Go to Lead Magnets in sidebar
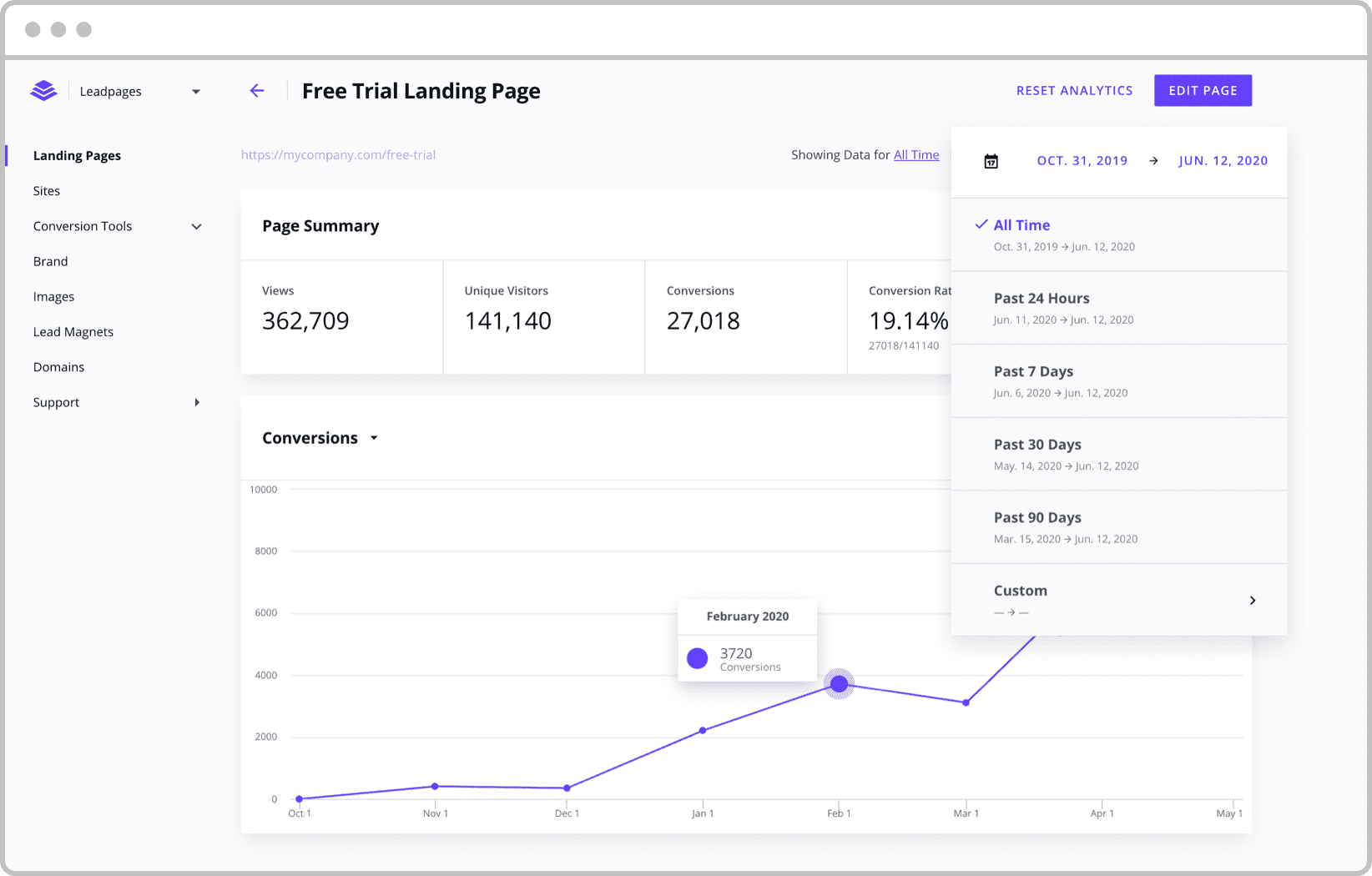Viewport: 1372px width, 876px height. click(73, 332)
